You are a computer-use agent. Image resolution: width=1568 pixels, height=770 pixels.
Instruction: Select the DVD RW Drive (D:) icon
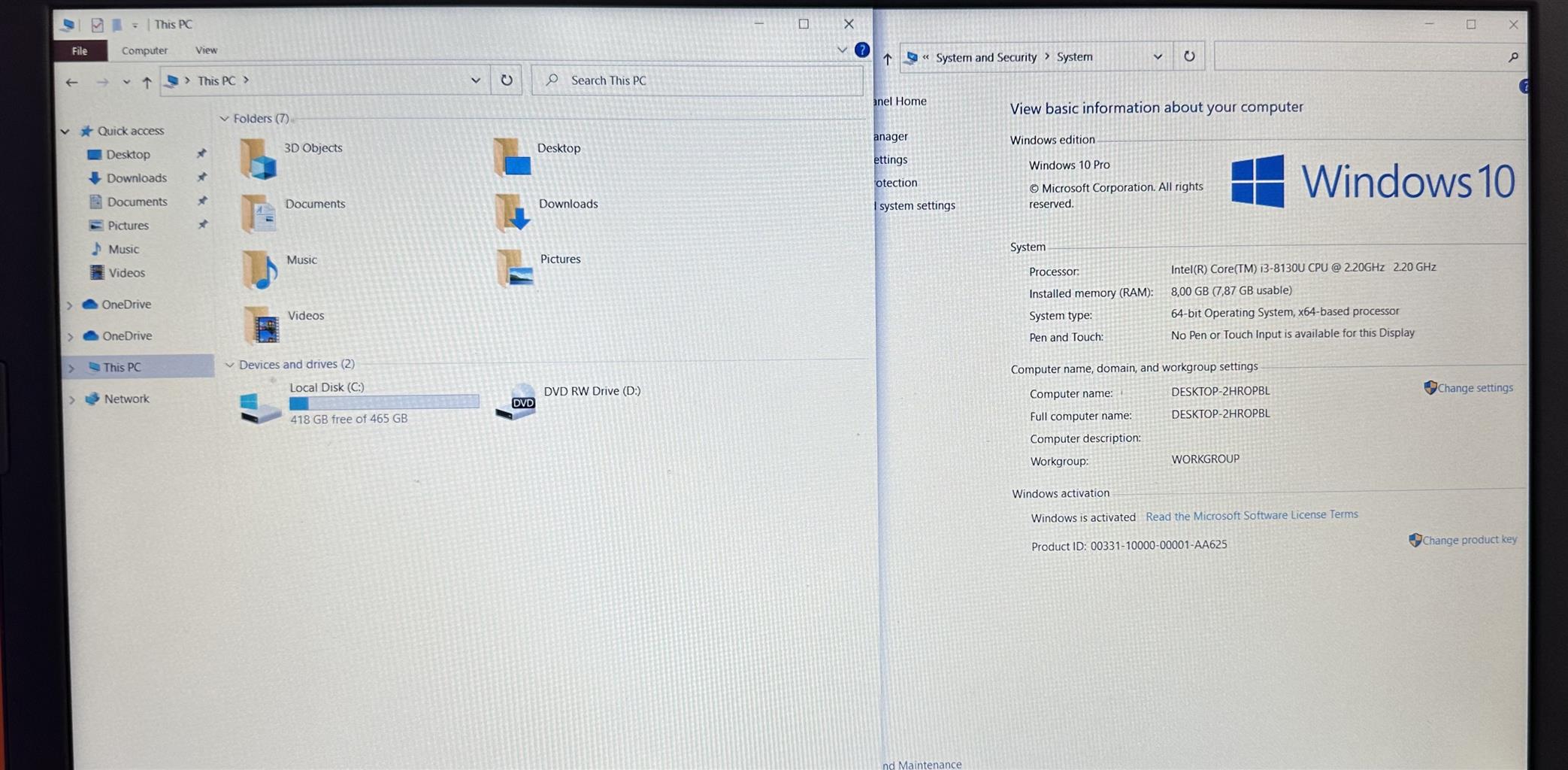(516, 402)
